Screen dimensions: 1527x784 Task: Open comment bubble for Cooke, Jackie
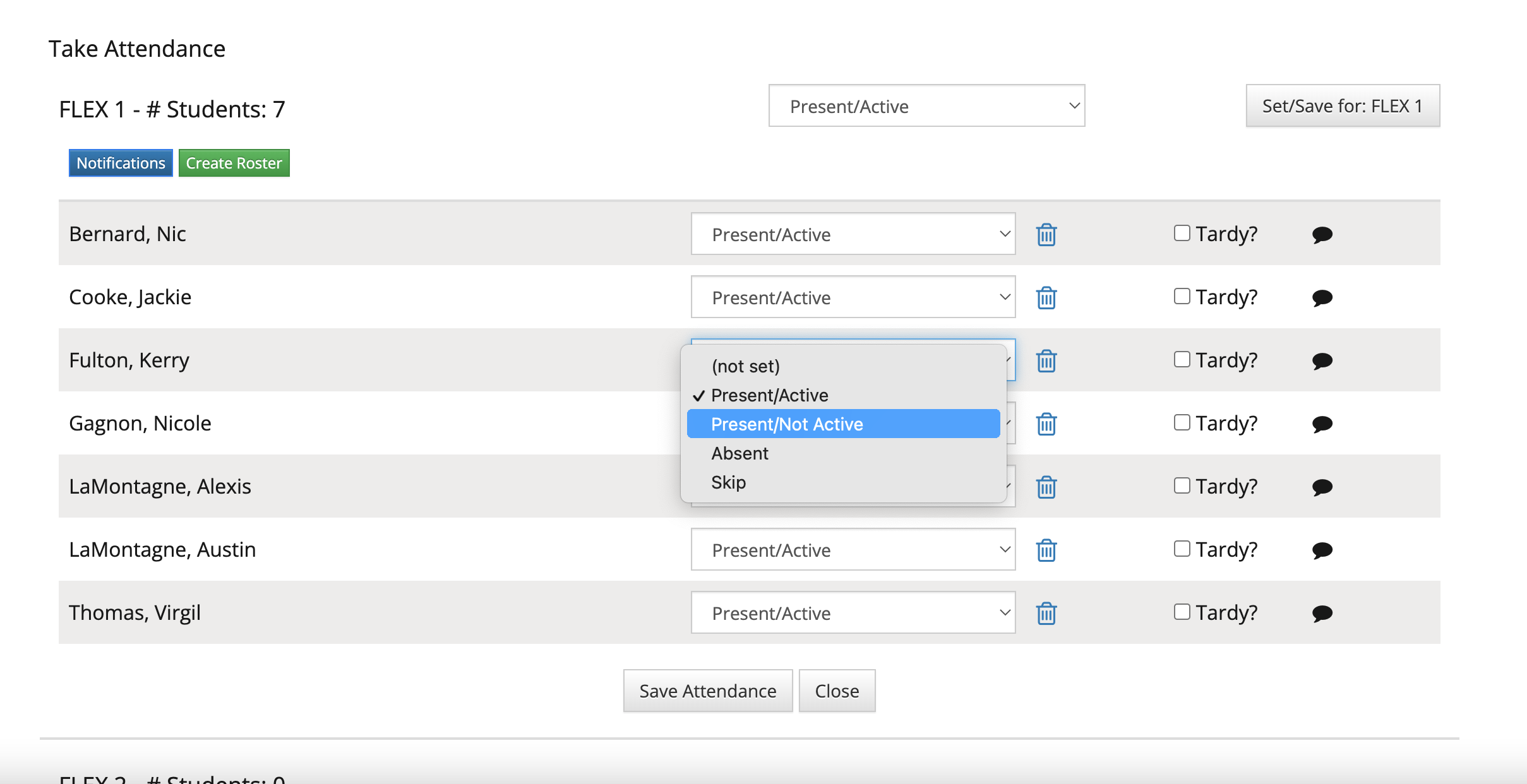tap(1322, 297)
